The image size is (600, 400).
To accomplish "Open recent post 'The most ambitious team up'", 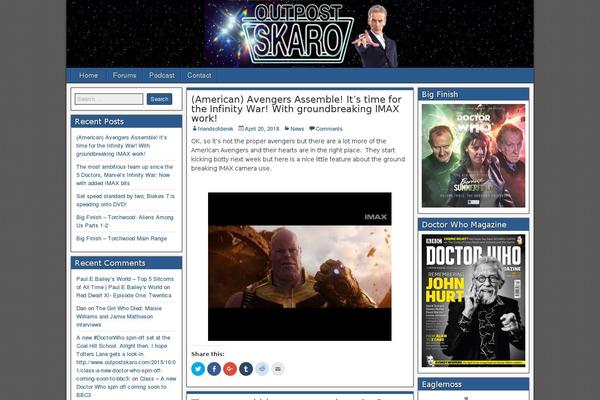I will [x=124, y=175].
